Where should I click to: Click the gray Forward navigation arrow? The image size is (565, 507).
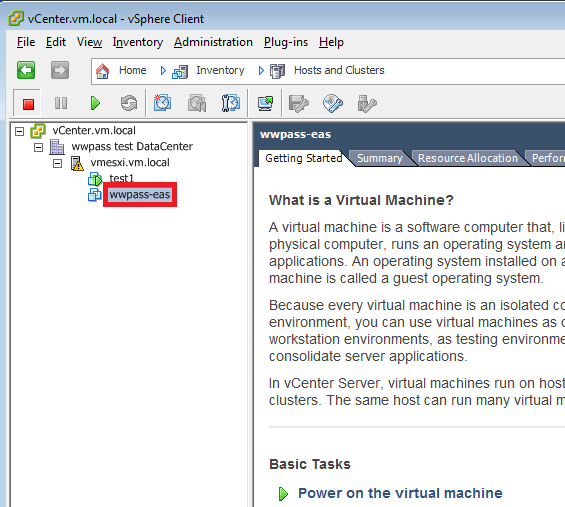(x=60, y=70)
